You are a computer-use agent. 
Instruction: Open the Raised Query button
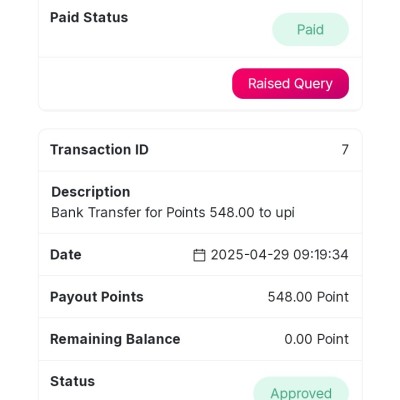[290, 84]
